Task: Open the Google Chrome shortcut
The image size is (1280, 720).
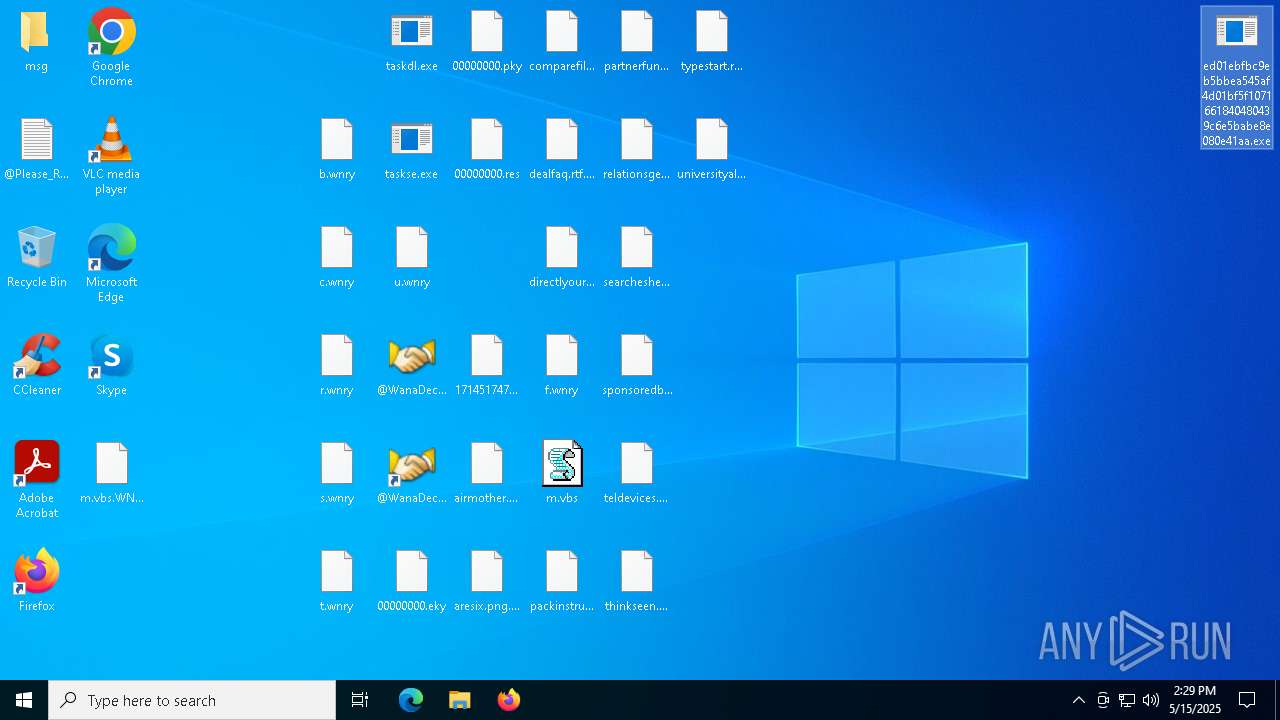Action: point(111,46)
